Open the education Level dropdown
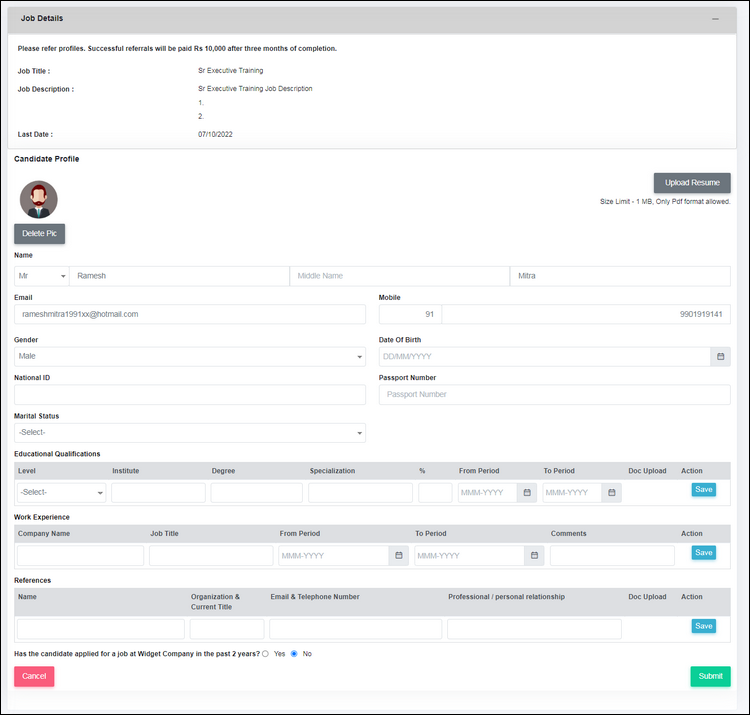This screenshot has width=750, height=715. tap(61, 493)
